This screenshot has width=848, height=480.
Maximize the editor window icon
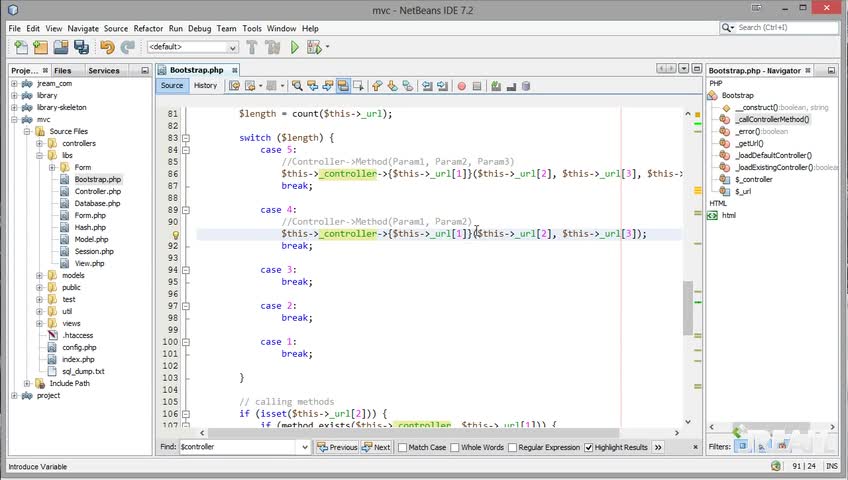[697, 69]
